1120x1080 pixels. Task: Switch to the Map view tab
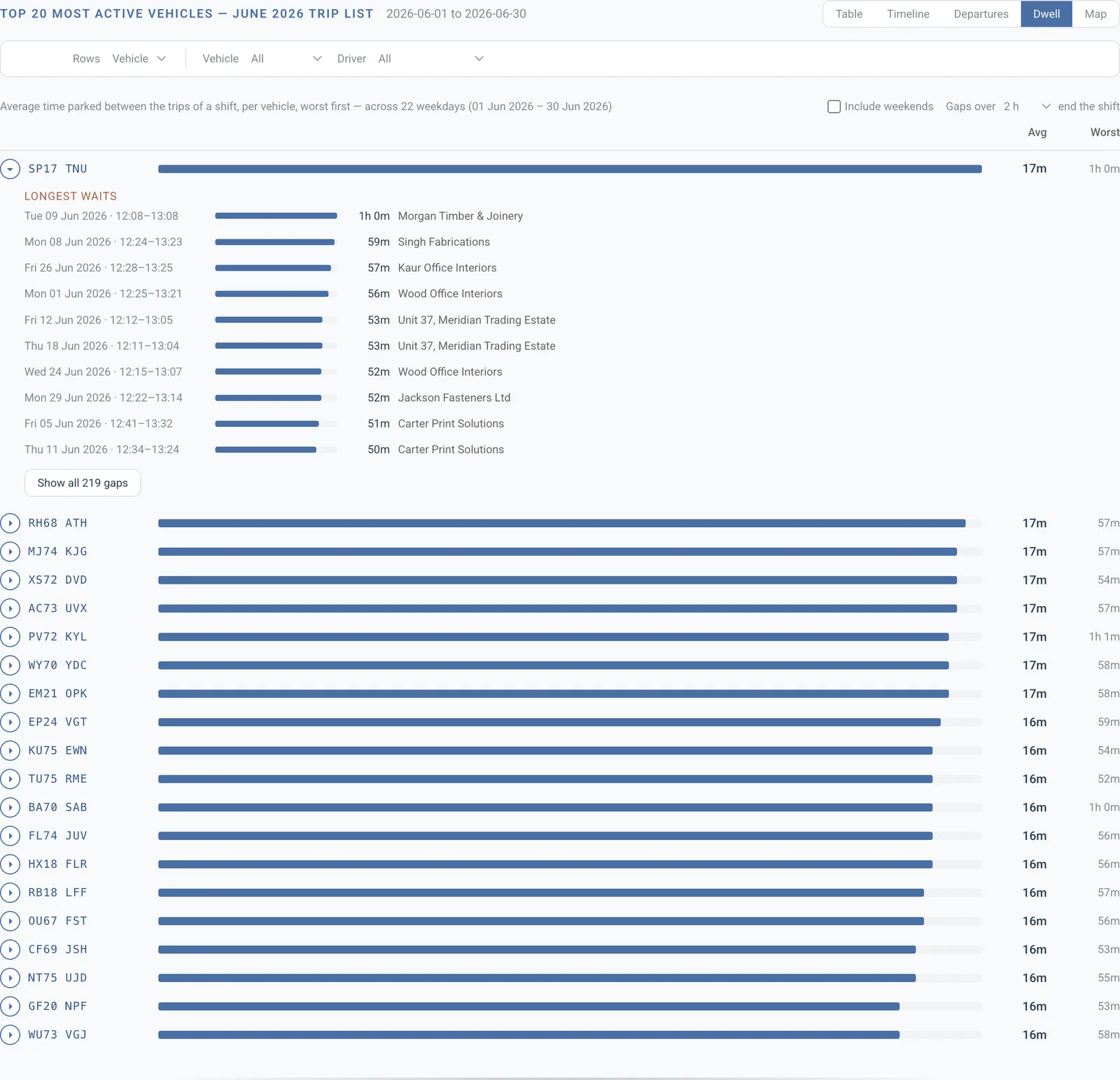(x=1095, y=14)
